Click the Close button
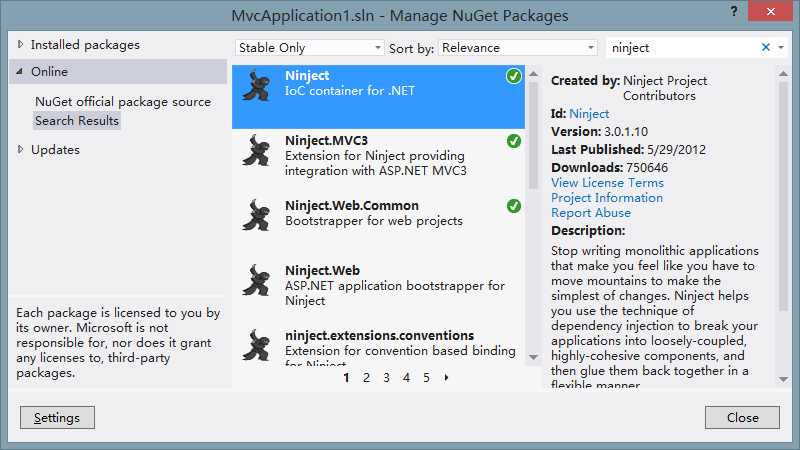Viewport: 800px width, 450px height. [742, 417]
